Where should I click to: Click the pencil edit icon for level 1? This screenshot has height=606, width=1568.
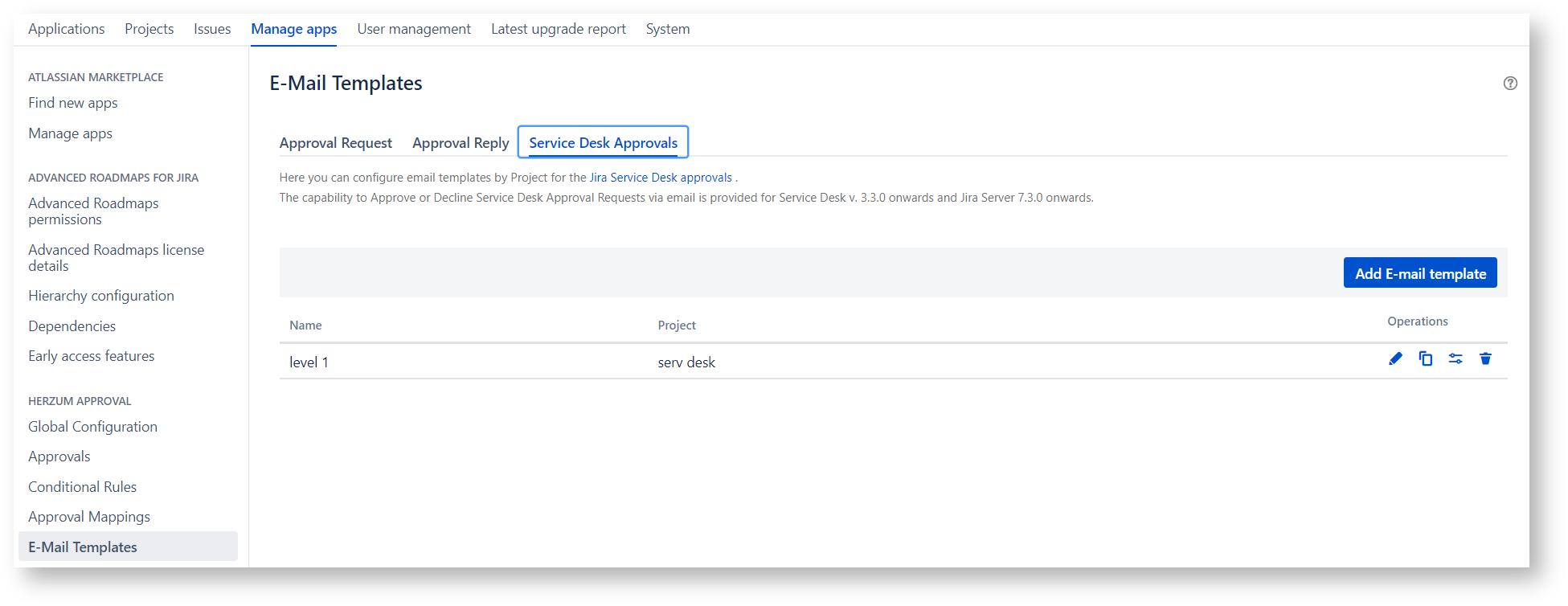[x=1395, y=358]
